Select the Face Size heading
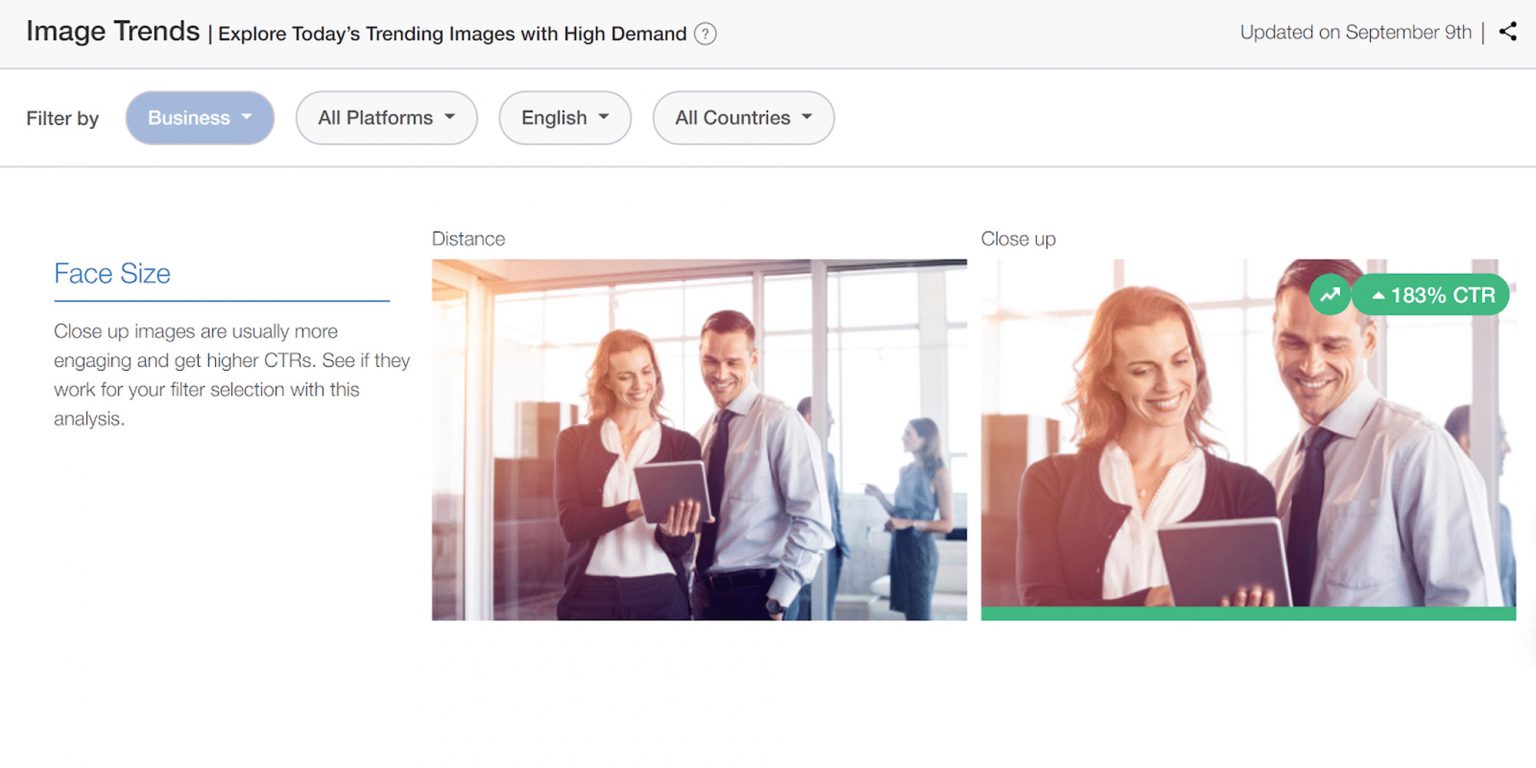This screenshot has height=768, width=1536. coord(112,274)
